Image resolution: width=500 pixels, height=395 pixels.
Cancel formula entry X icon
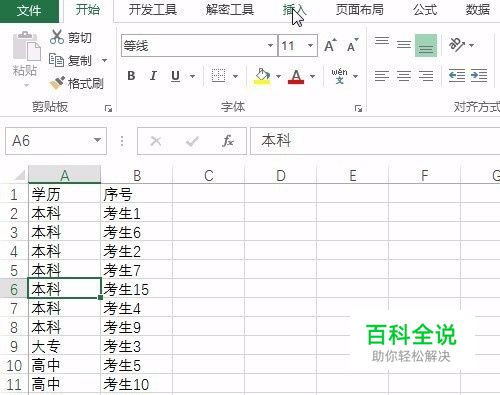click(x=156, y=141)
